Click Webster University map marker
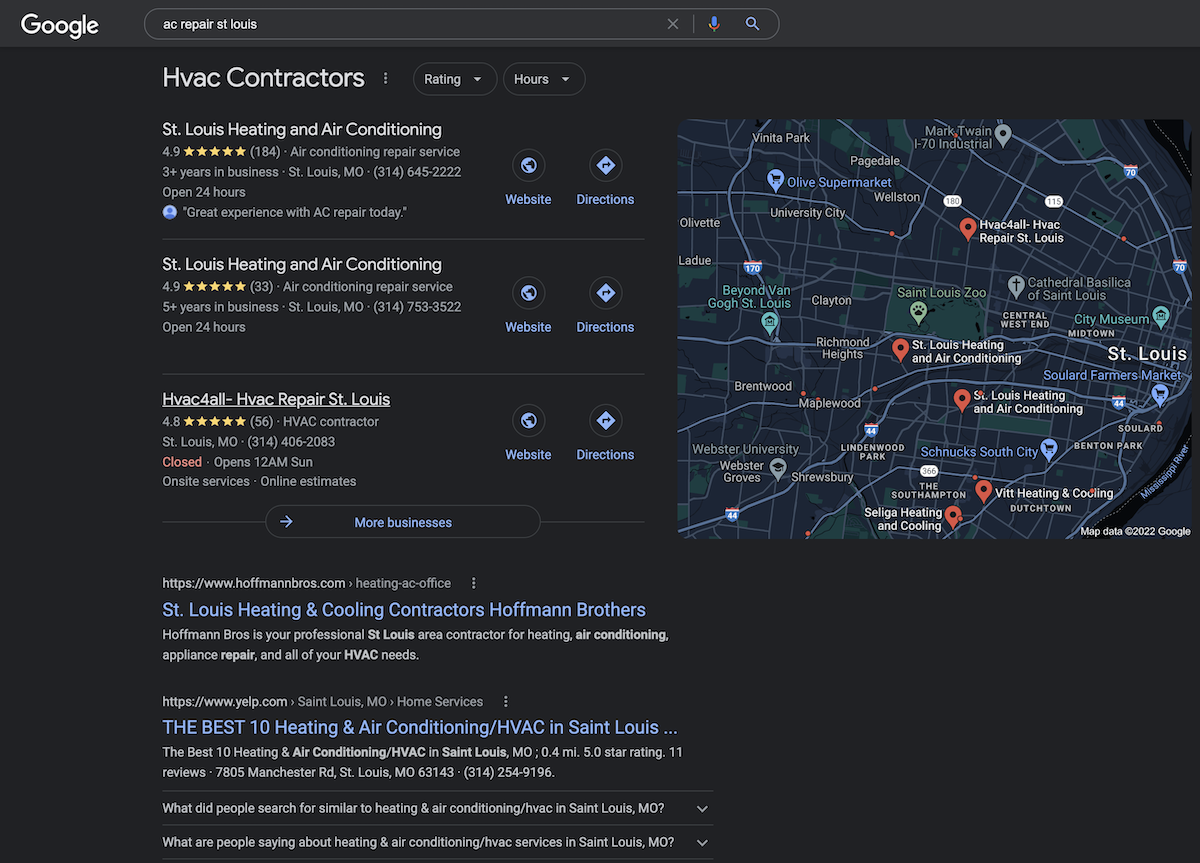Image resolution: width=1200 pixels, height=863 pixels. pos(778,468)
